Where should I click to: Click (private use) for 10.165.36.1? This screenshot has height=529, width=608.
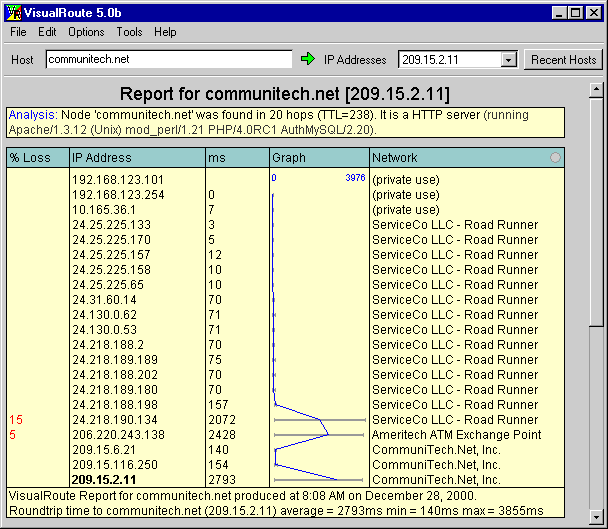pyautogui.click(x=406, y=210)
